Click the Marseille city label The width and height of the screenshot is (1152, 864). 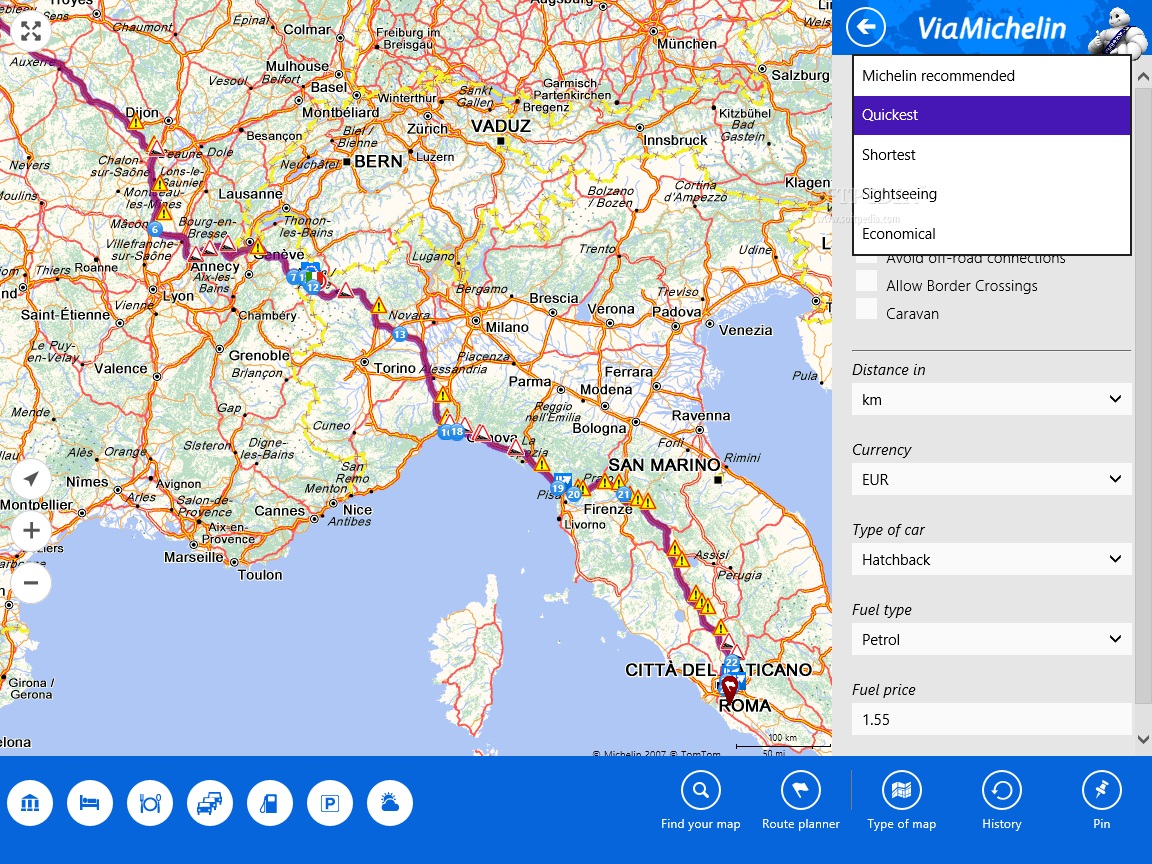click(194, 557)
